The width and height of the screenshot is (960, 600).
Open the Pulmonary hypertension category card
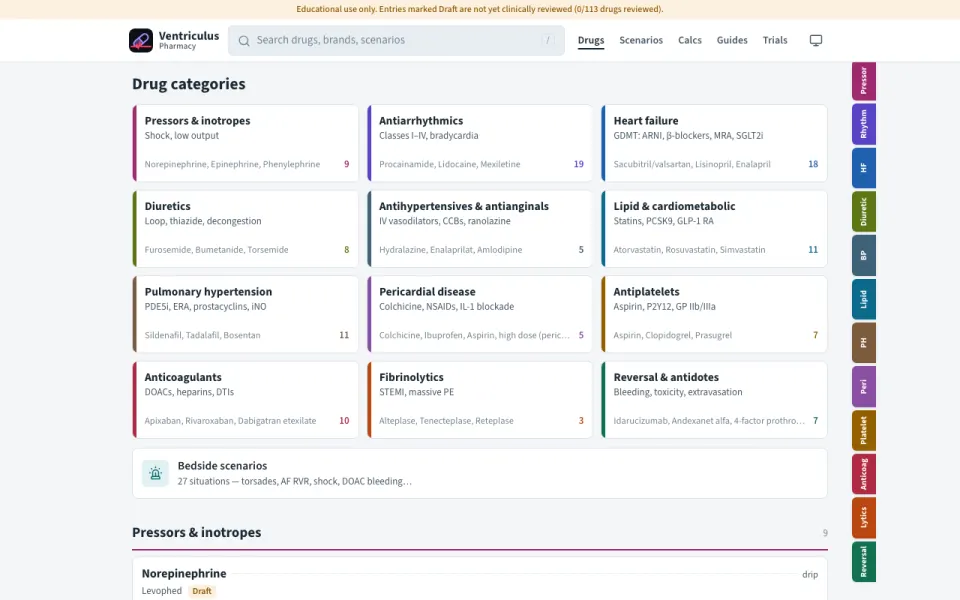pyautogui.click(x=246, y=314)
